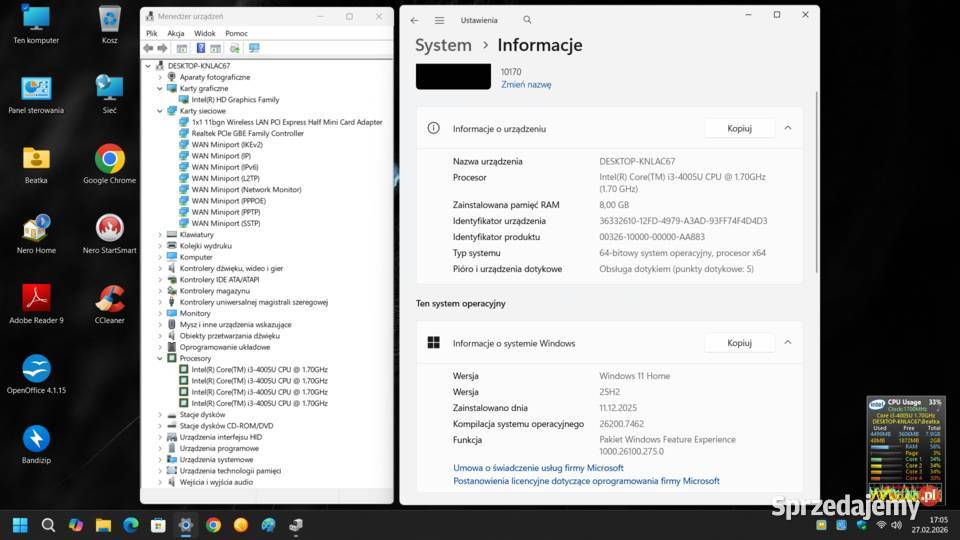Select the Beatka folder on desktop

tap(36, 165)
